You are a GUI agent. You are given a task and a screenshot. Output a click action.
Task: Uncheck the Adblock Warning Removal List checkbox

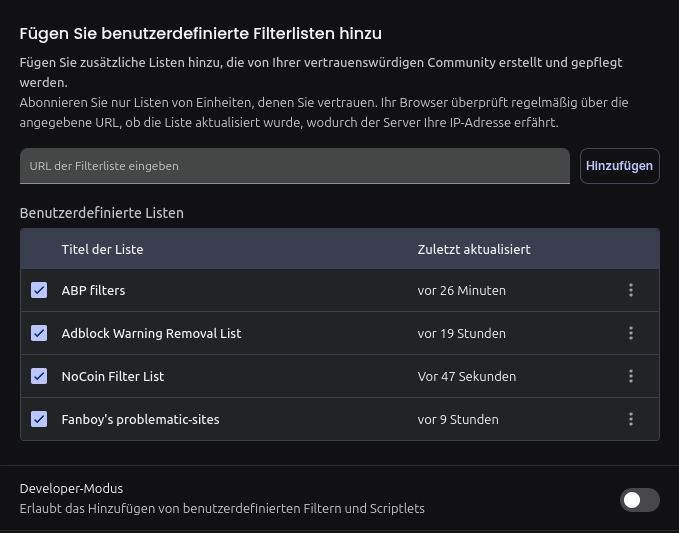pos(39,333)
